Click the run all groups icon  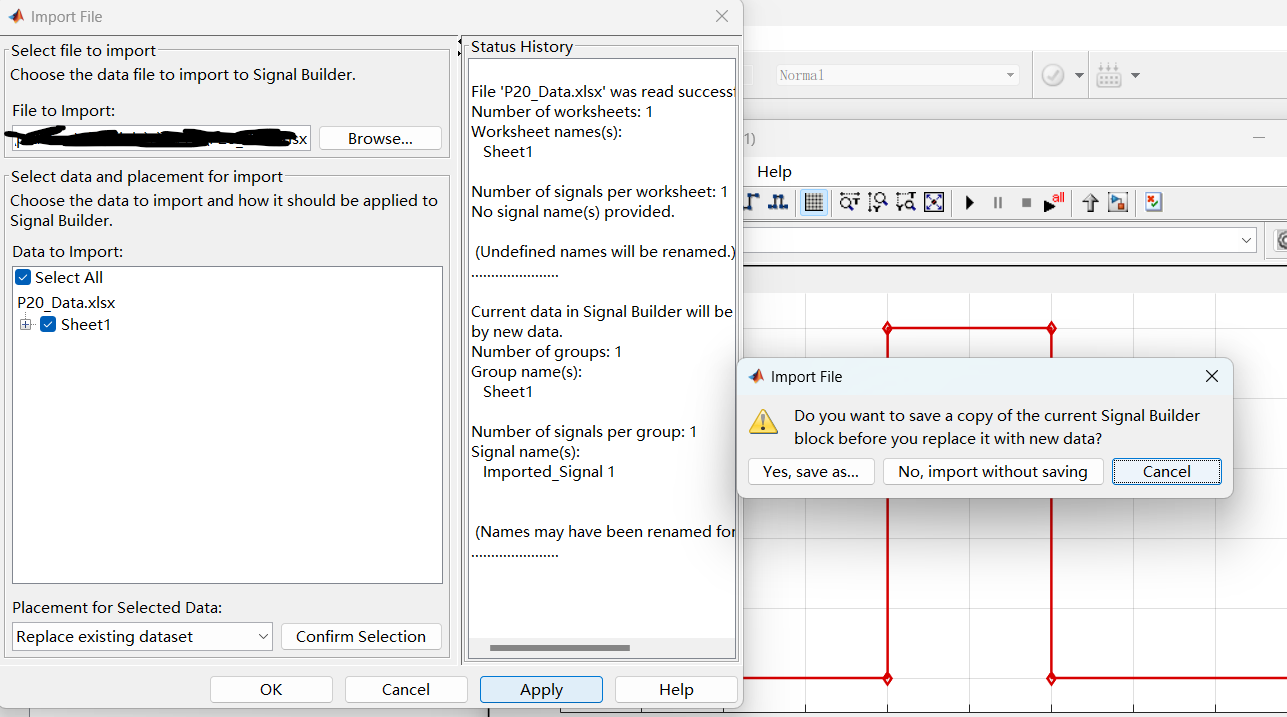(1053, 203)
